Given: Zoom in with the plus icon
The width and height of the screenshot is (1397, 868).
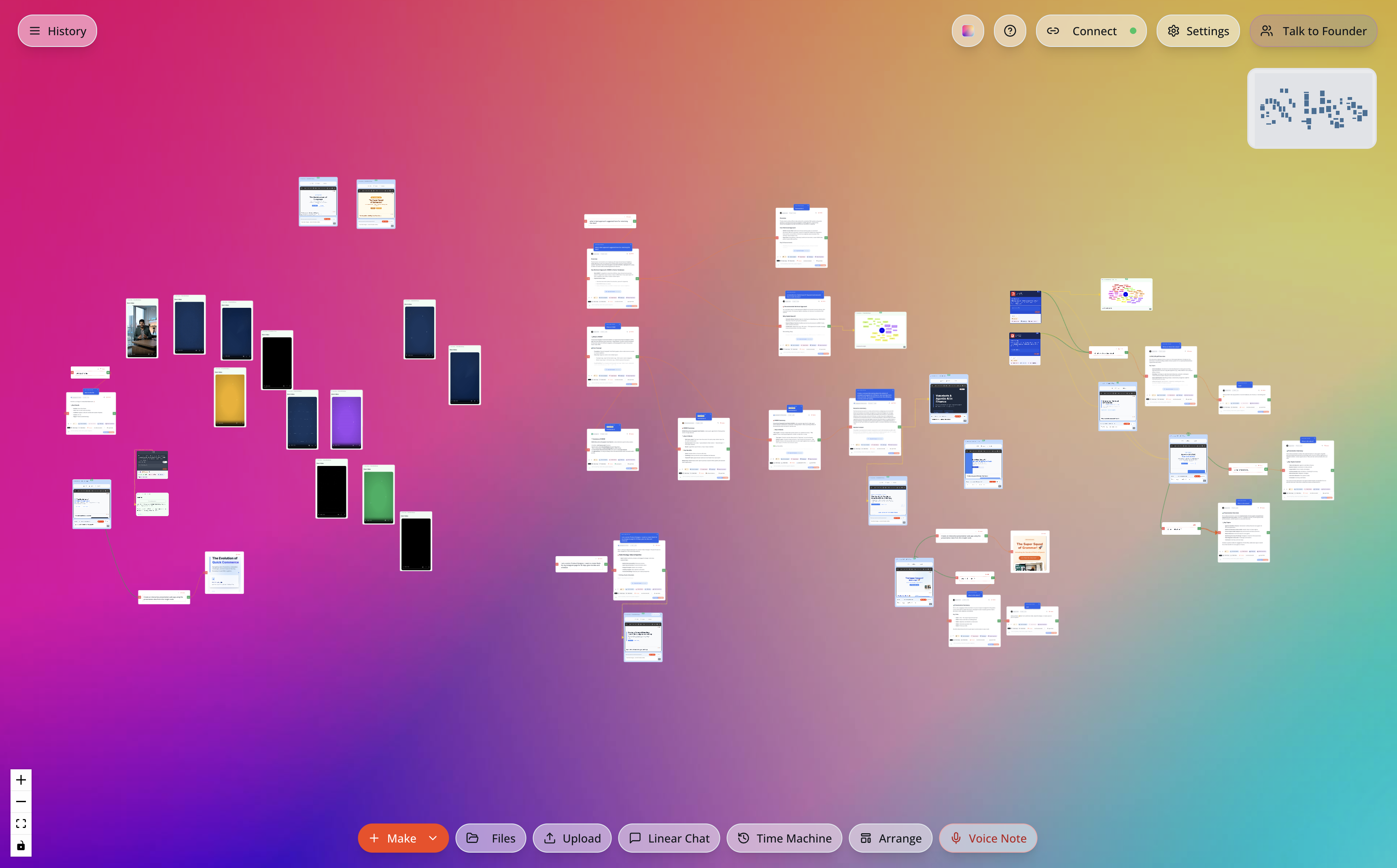Looking at the screenshot, I should pyautogui.click(x=21, y=779).
